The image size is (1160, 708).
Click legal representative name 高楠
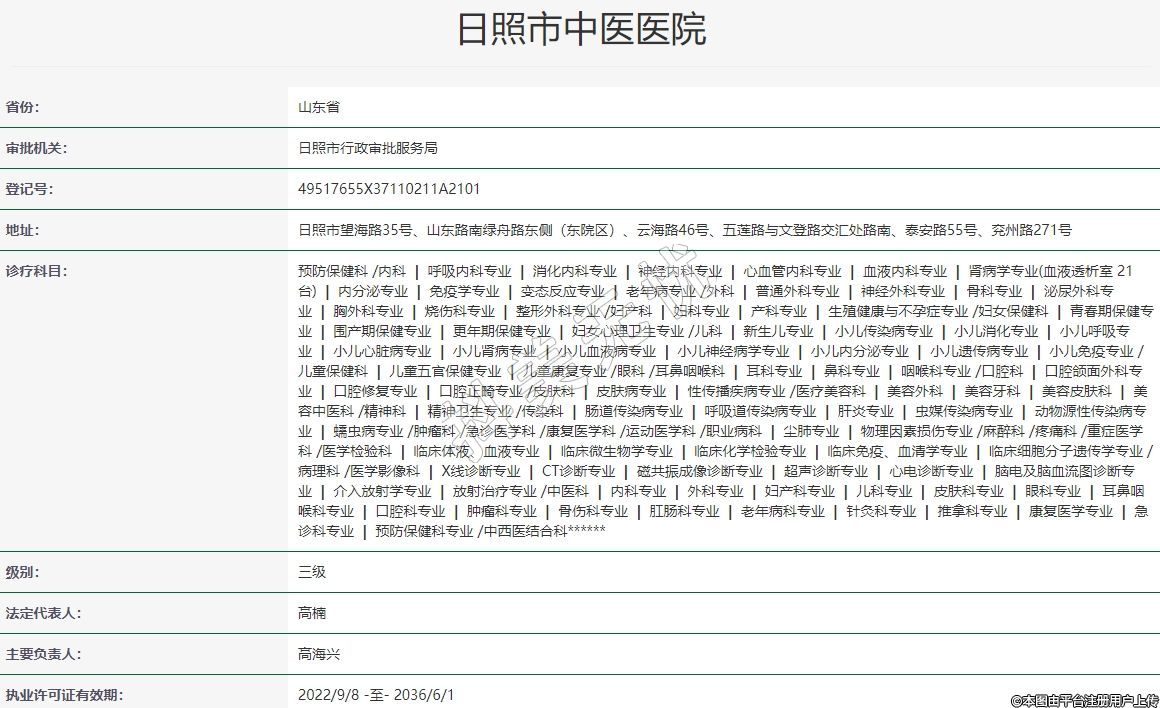(311, 613)
